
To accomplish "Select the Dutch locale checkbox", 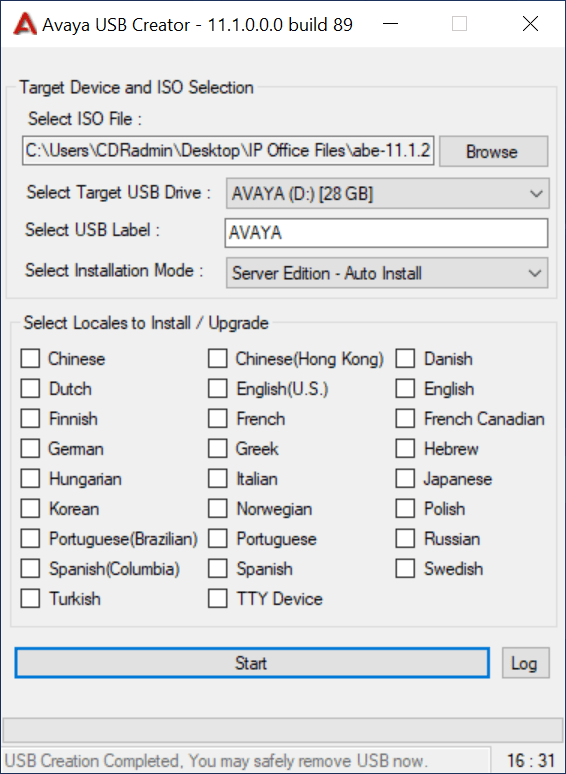I will point(30,389).
